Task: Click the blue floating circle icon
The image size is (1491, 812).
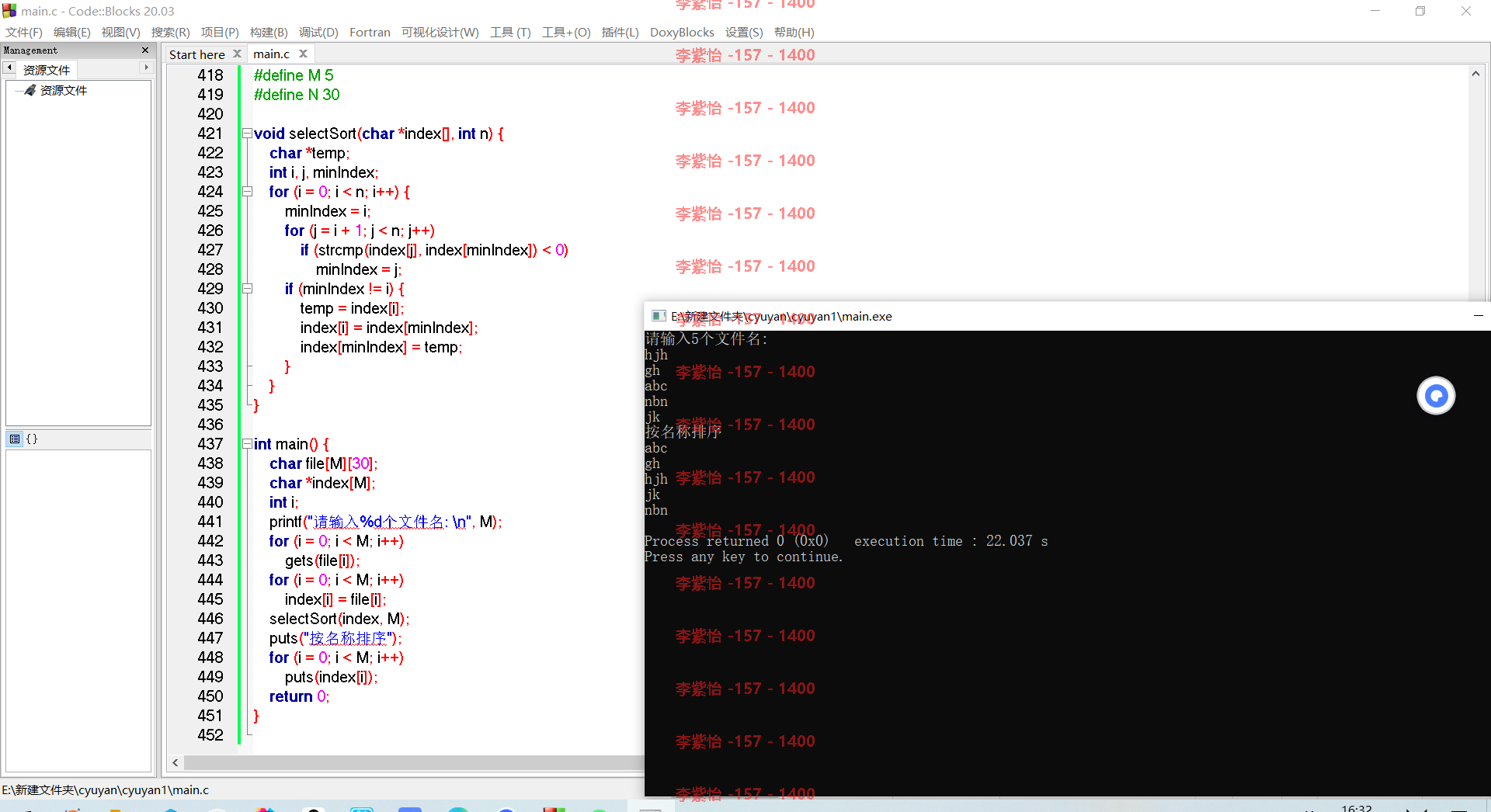Action: point(1436,396)
